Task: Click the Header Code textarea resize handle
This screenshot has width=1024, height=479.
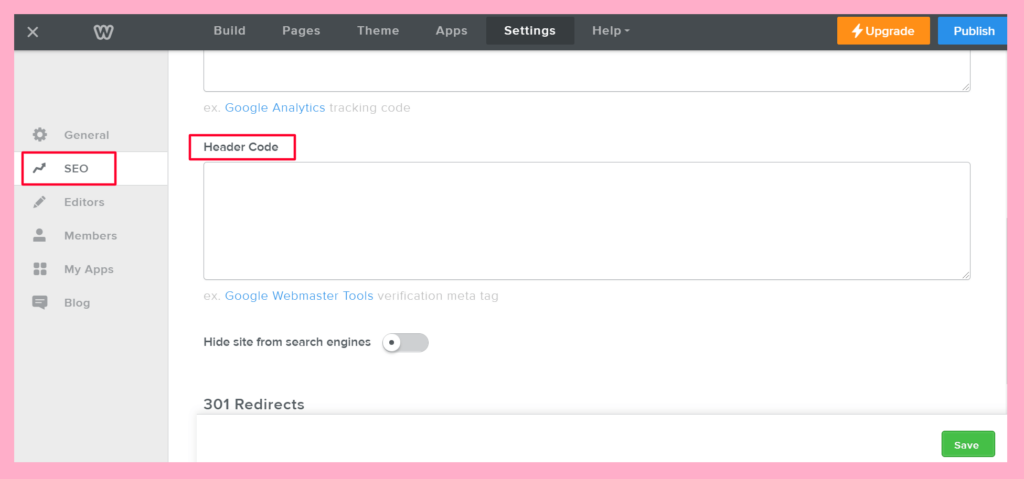Action: [965, 275]
